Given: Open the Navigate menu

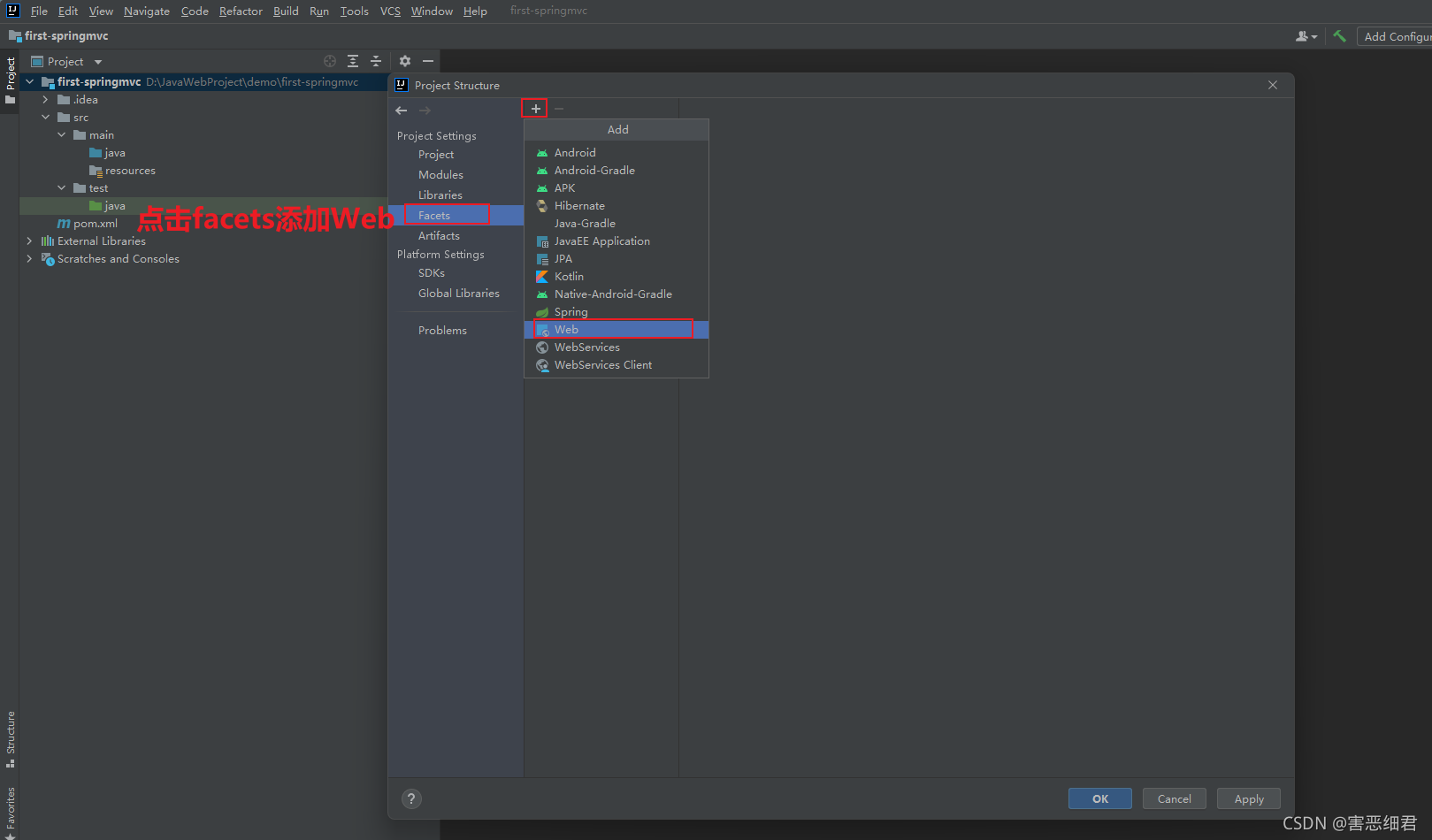Looking at the screenshot, I should click(147, 11).
